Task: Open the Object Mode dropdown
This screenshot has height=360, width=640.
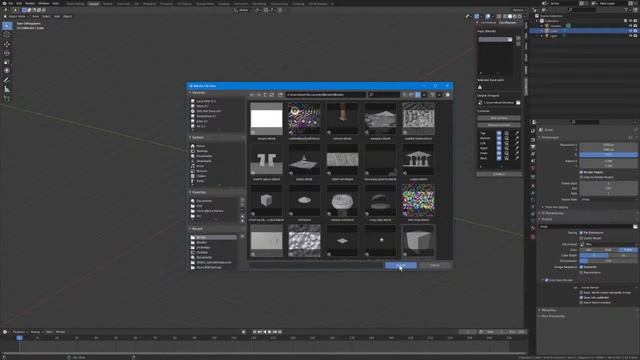Action: 16,16
